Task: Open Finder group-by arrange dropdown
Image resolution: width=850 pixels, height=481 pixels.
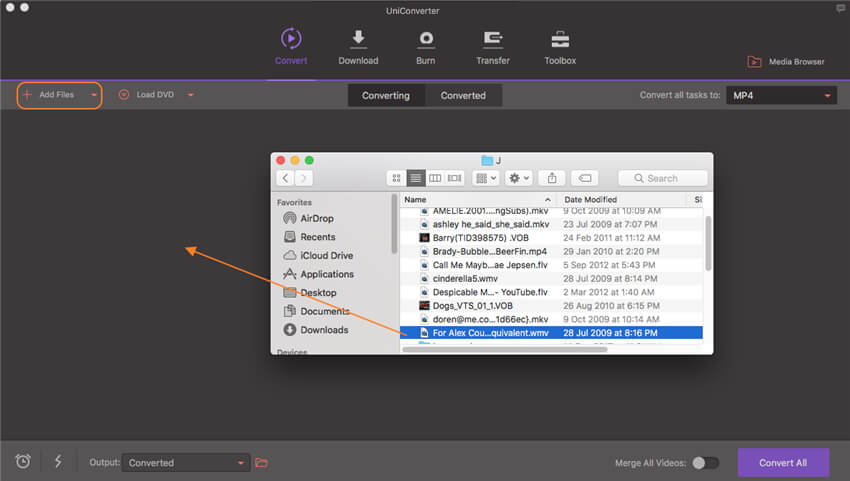Action: 486,178
